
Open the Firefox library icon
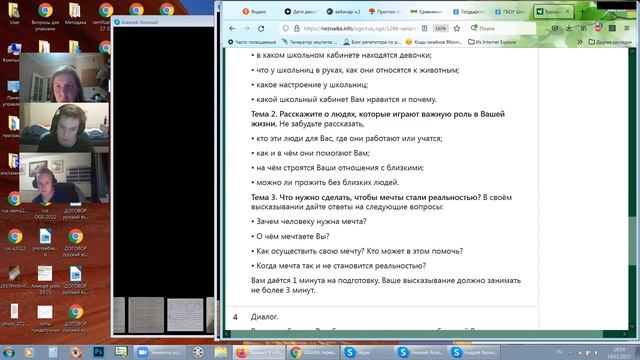(x=583, y=28)
